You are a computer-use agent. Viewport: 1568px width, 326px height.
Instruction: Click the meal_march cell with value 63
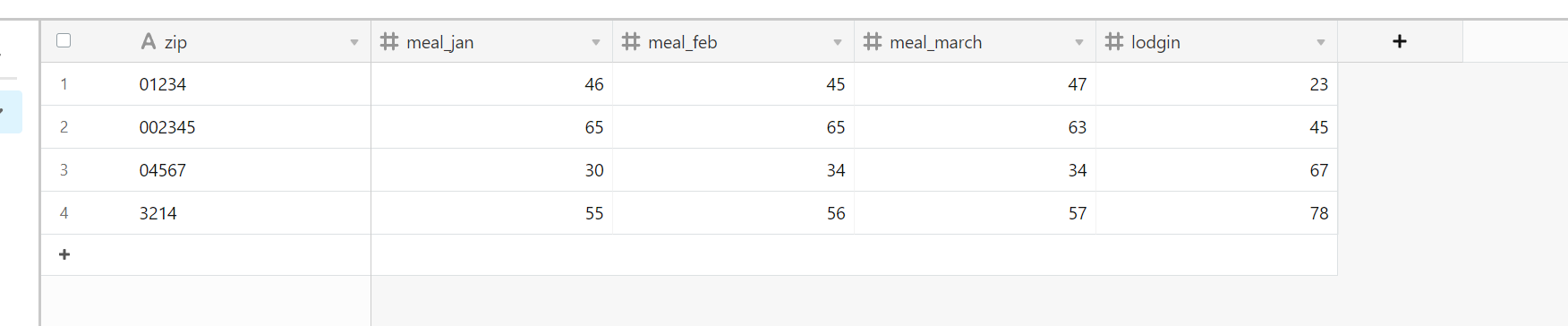pyautogui.click(x=976, y=127)
